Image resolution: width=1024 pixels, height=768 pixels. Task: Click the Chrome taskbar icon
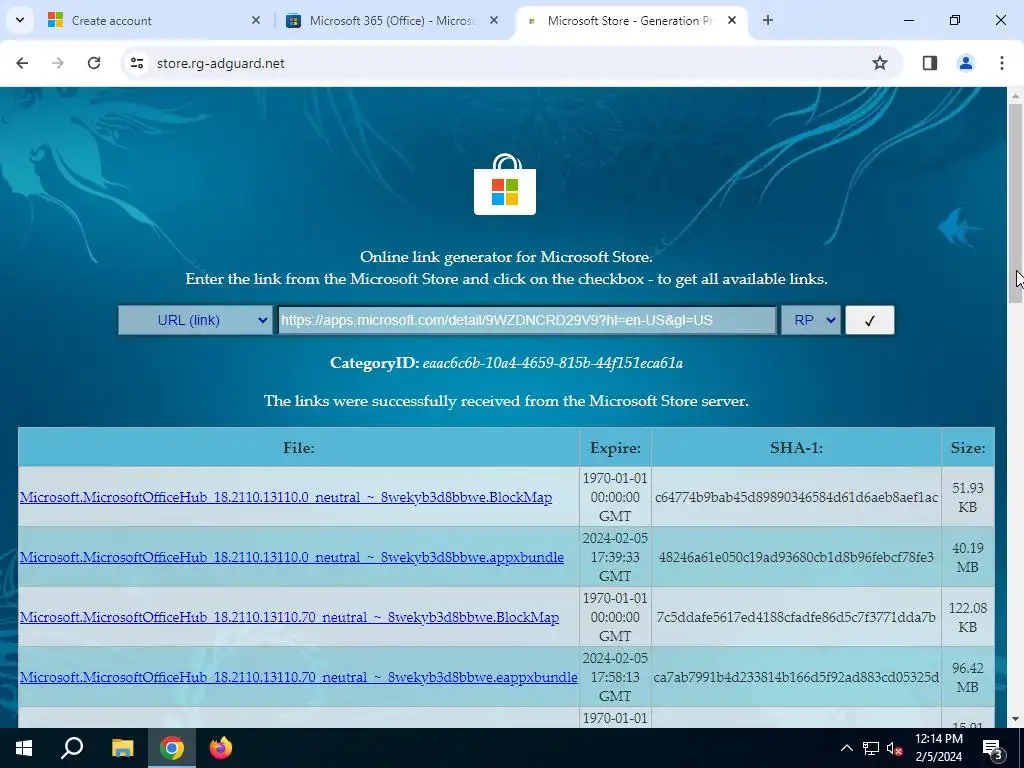coord(171,748)
